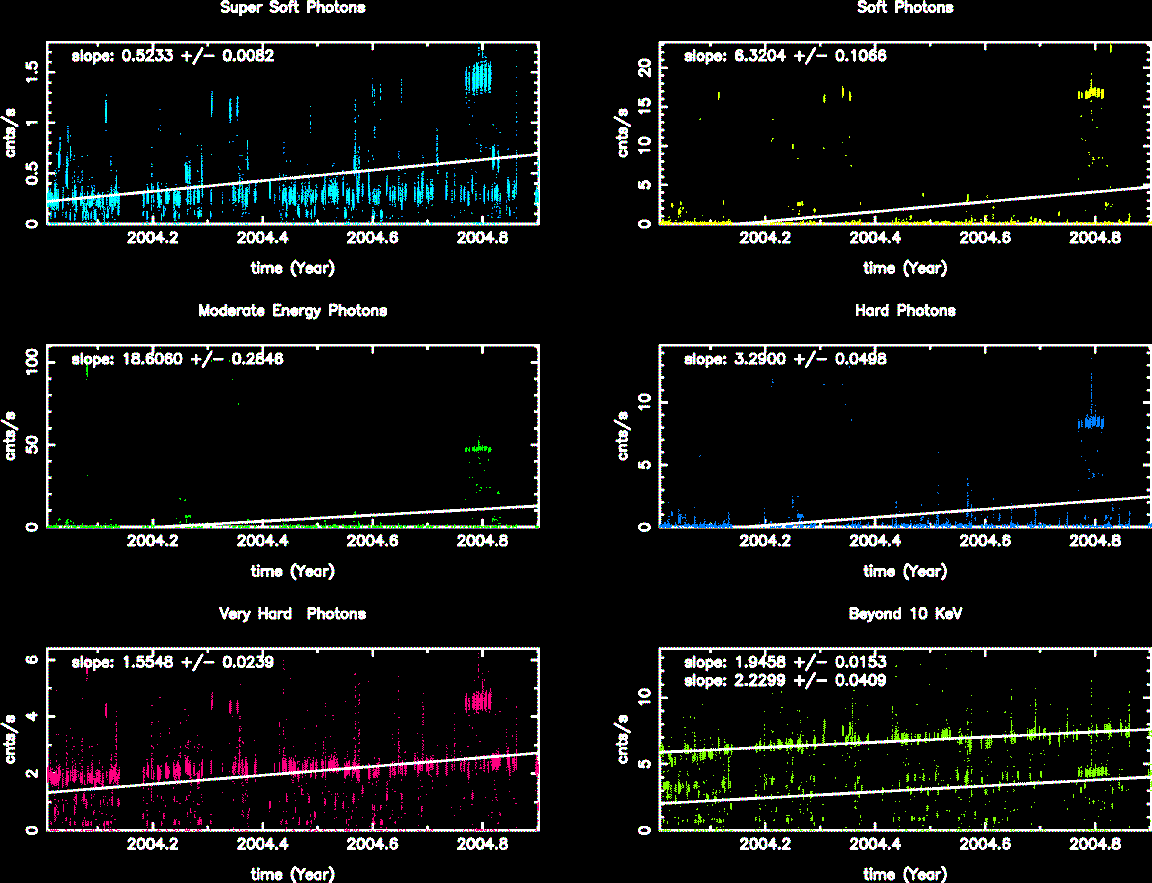Click slope 3.2900 label in Hard Photons plot
The width and height of the screenshot is (1152, 883).
pyautogui.click(x=785, y=359)
